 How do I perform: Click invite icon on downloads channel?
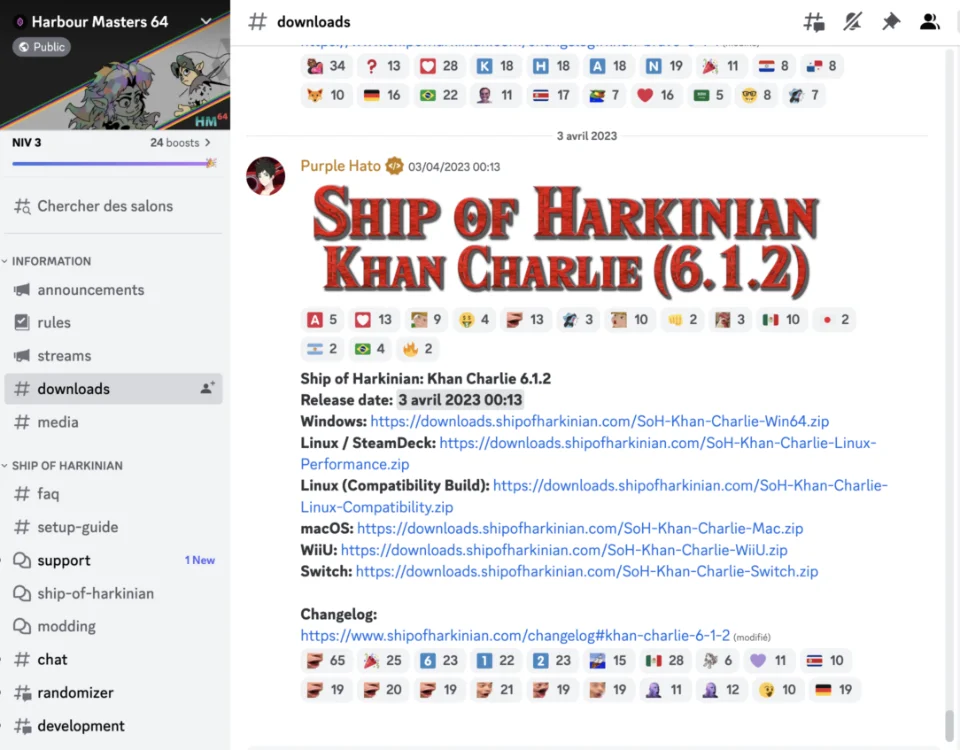tap(207, 388)
